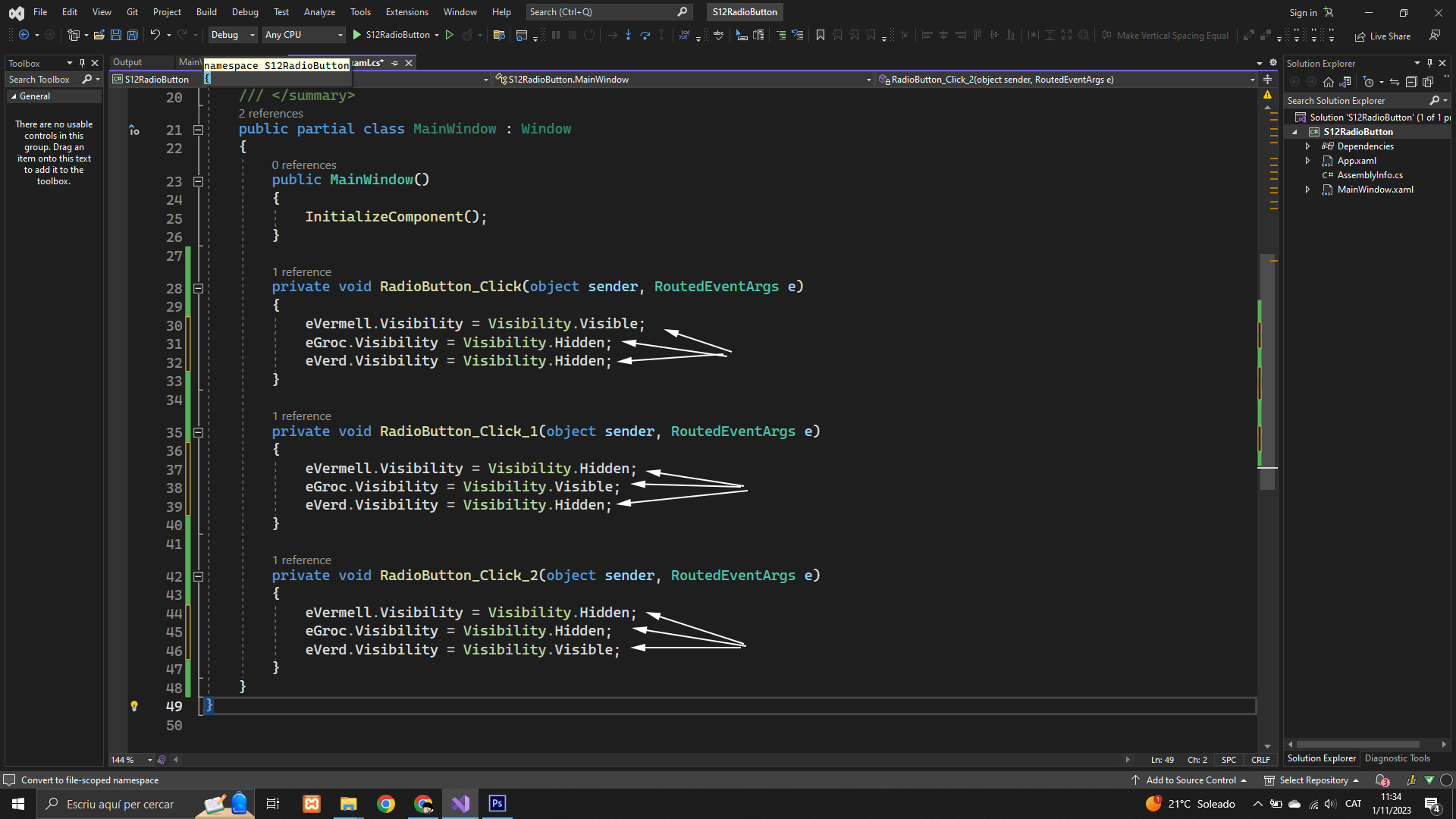Click the Solution Explorer Home icon
This screenshot has width=1456, height=819.
pyautogui.click(x=1328, y=82)
